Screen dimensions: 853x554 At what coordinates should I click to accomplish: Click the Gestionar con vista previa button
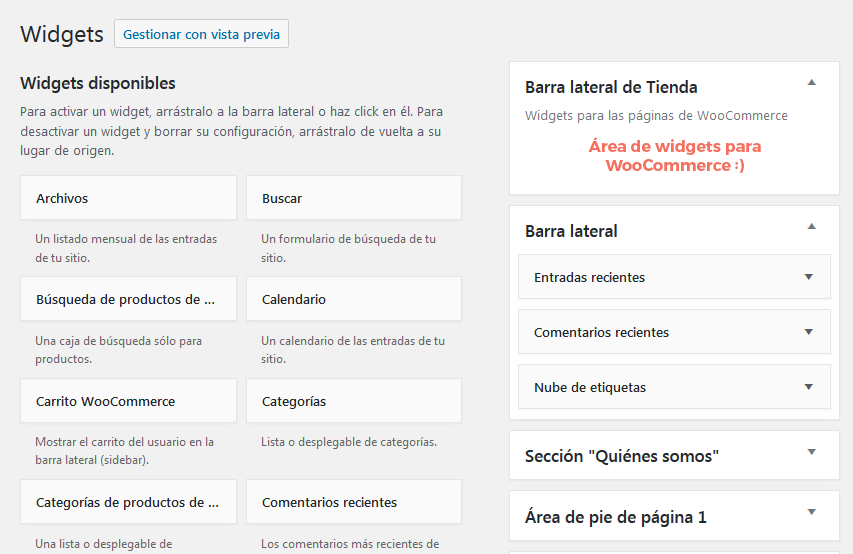[x=201, y=34]
